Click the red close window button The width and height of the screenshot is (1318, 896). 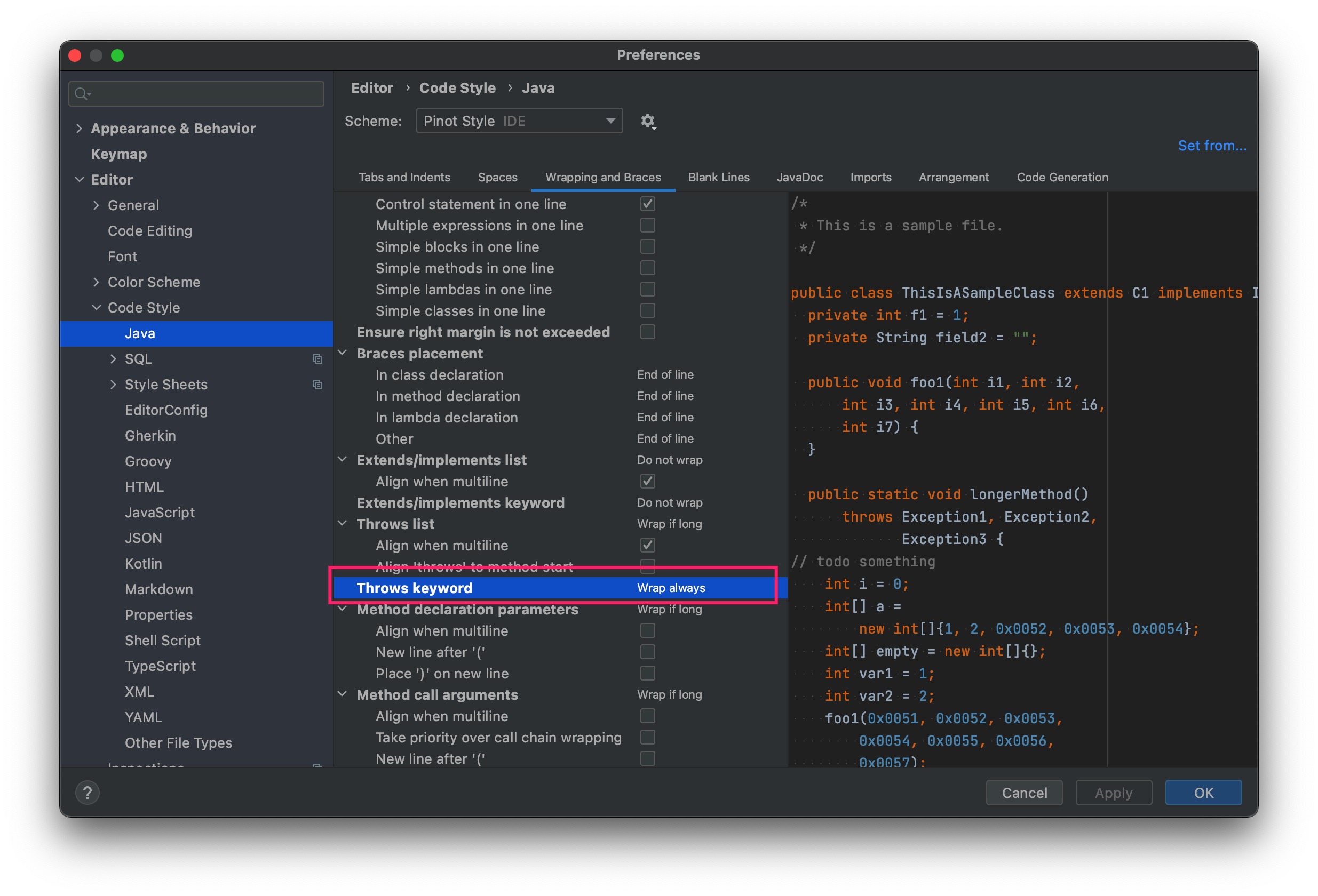75,55
